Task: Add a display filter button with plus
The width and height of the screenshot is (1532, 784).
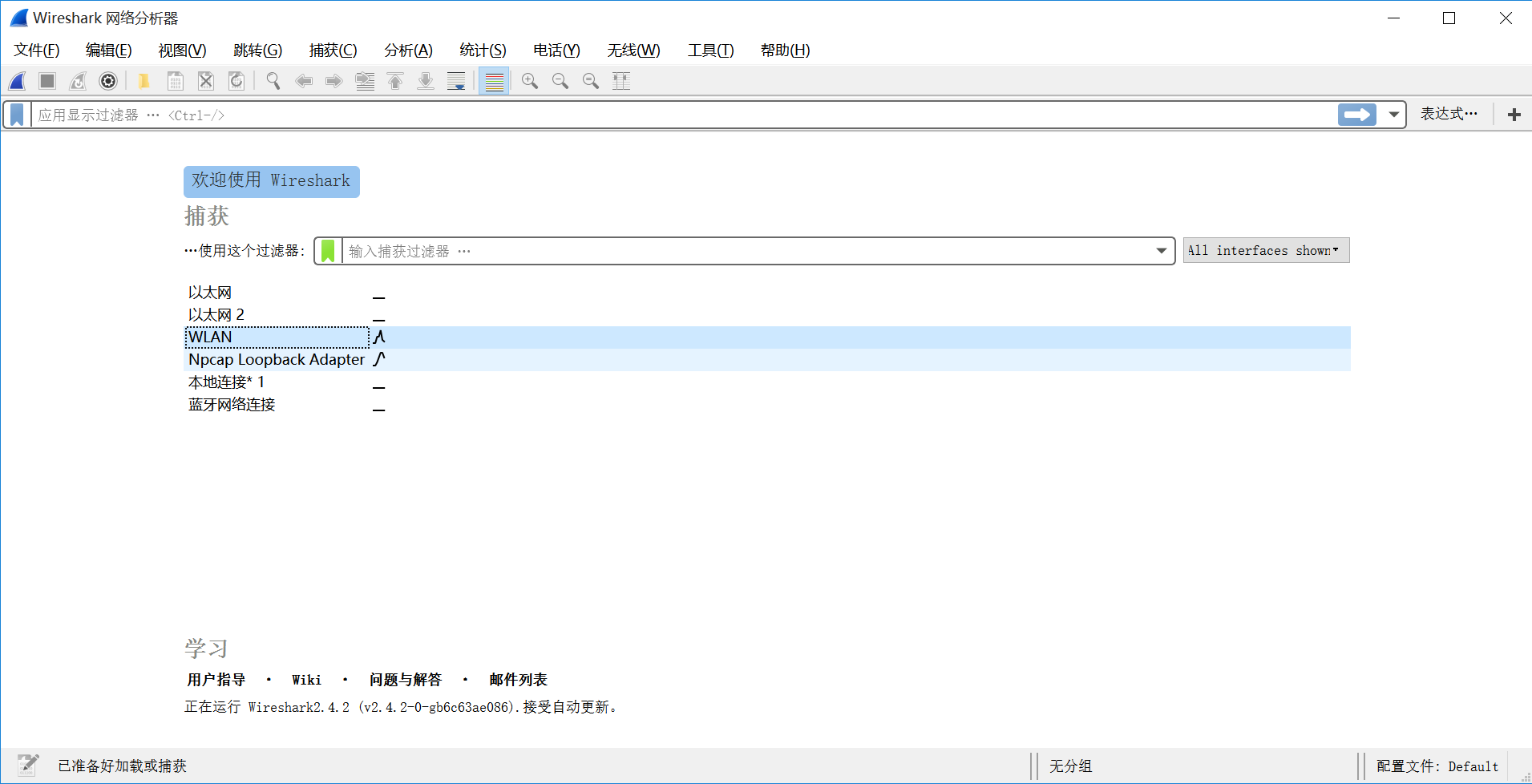Action: [x=1514, y=115]
